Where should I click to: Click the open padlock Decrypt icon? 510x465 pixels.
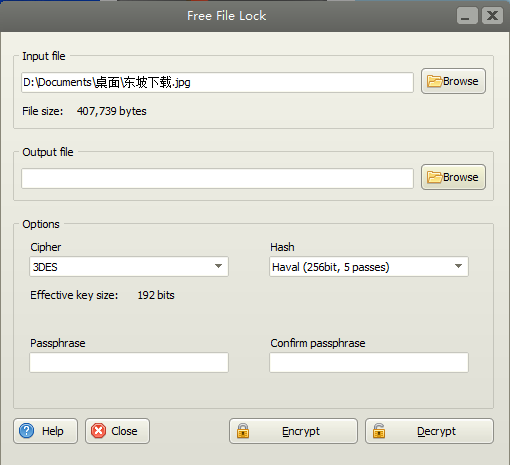pyautogui.click(x=379, y=431)
